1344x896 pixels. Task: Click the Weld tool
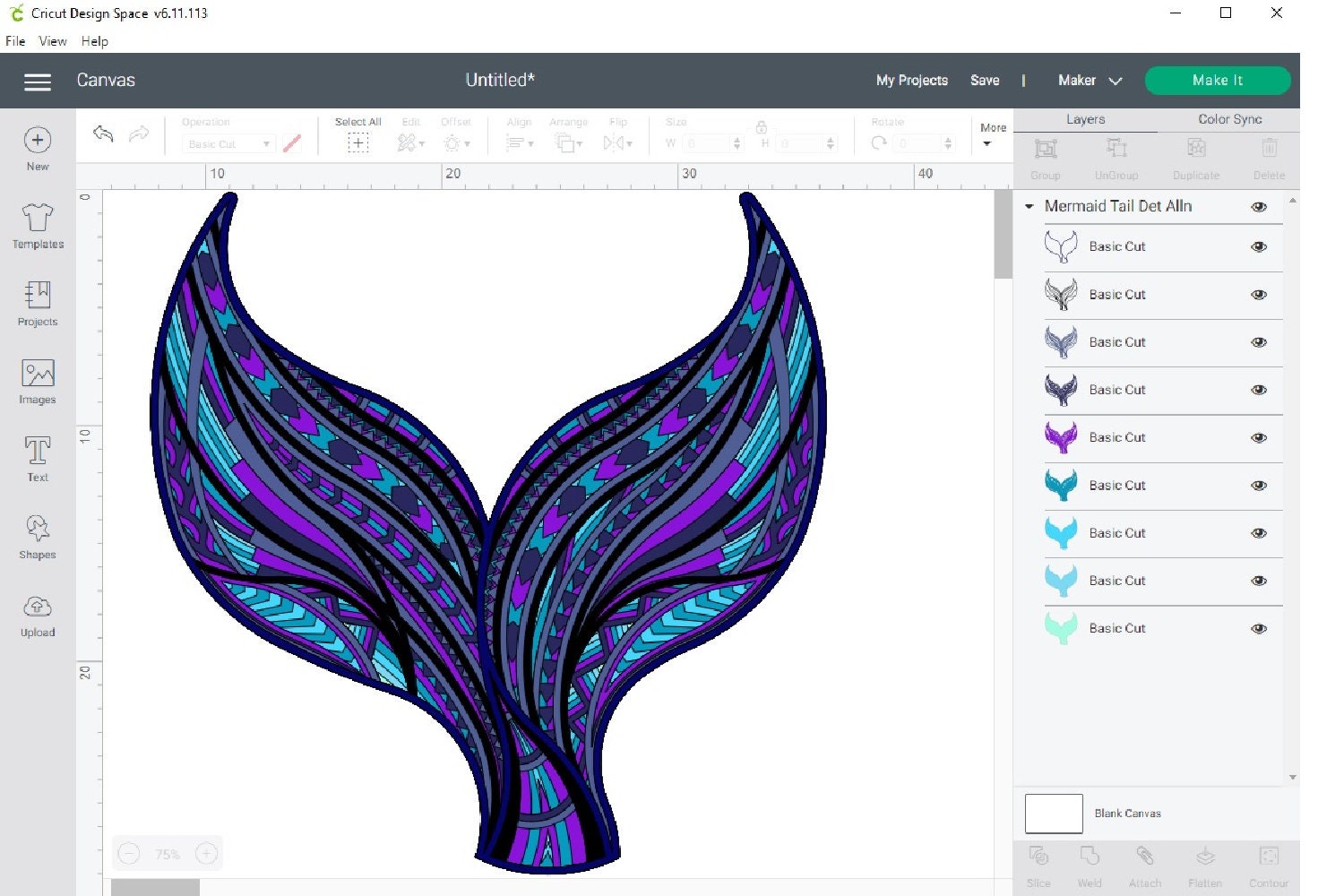[x=1090, y=862]
